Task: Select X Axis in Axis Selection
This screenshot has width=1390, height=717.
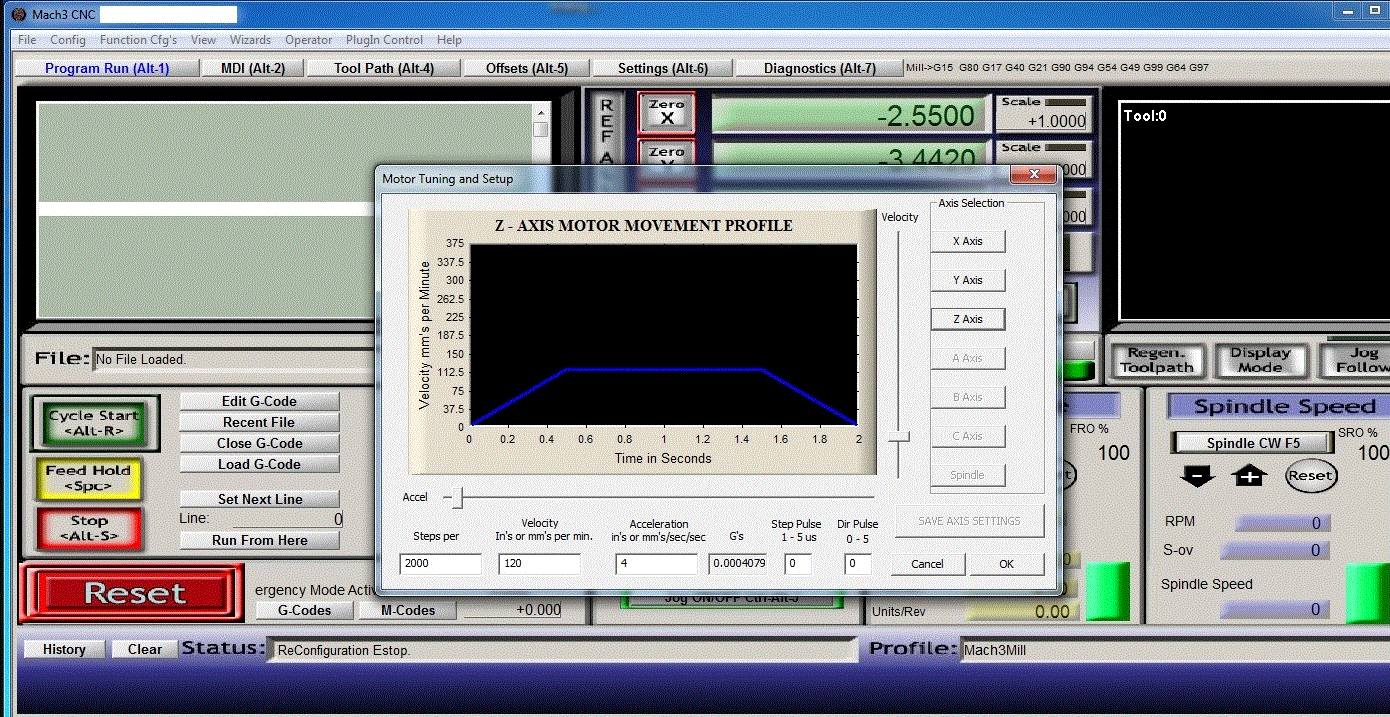Action: pyautogui.click(x=967, y=241)
